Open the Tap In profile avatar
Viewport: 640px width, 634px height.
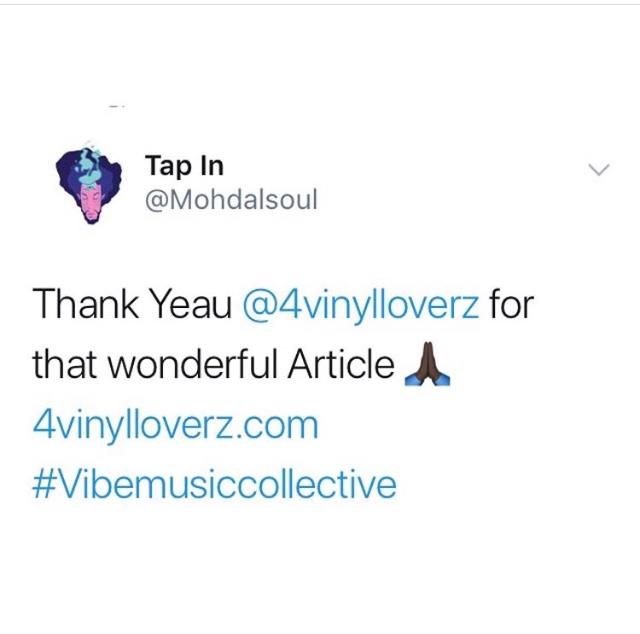(89, 182)
